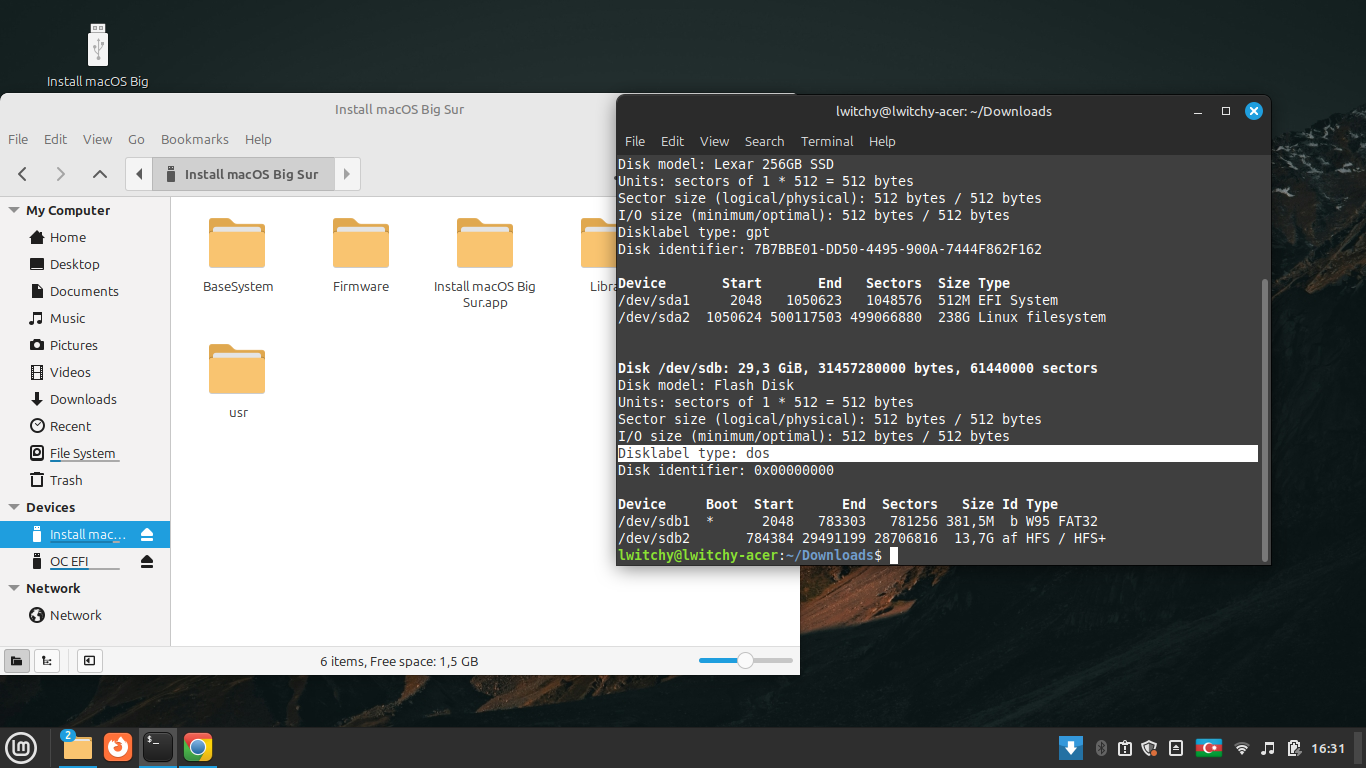The width and height of the screenshot is (1366, 768).
Task: Click the Wi-Fi network tray icon
Action: [x=1241, y=748]
